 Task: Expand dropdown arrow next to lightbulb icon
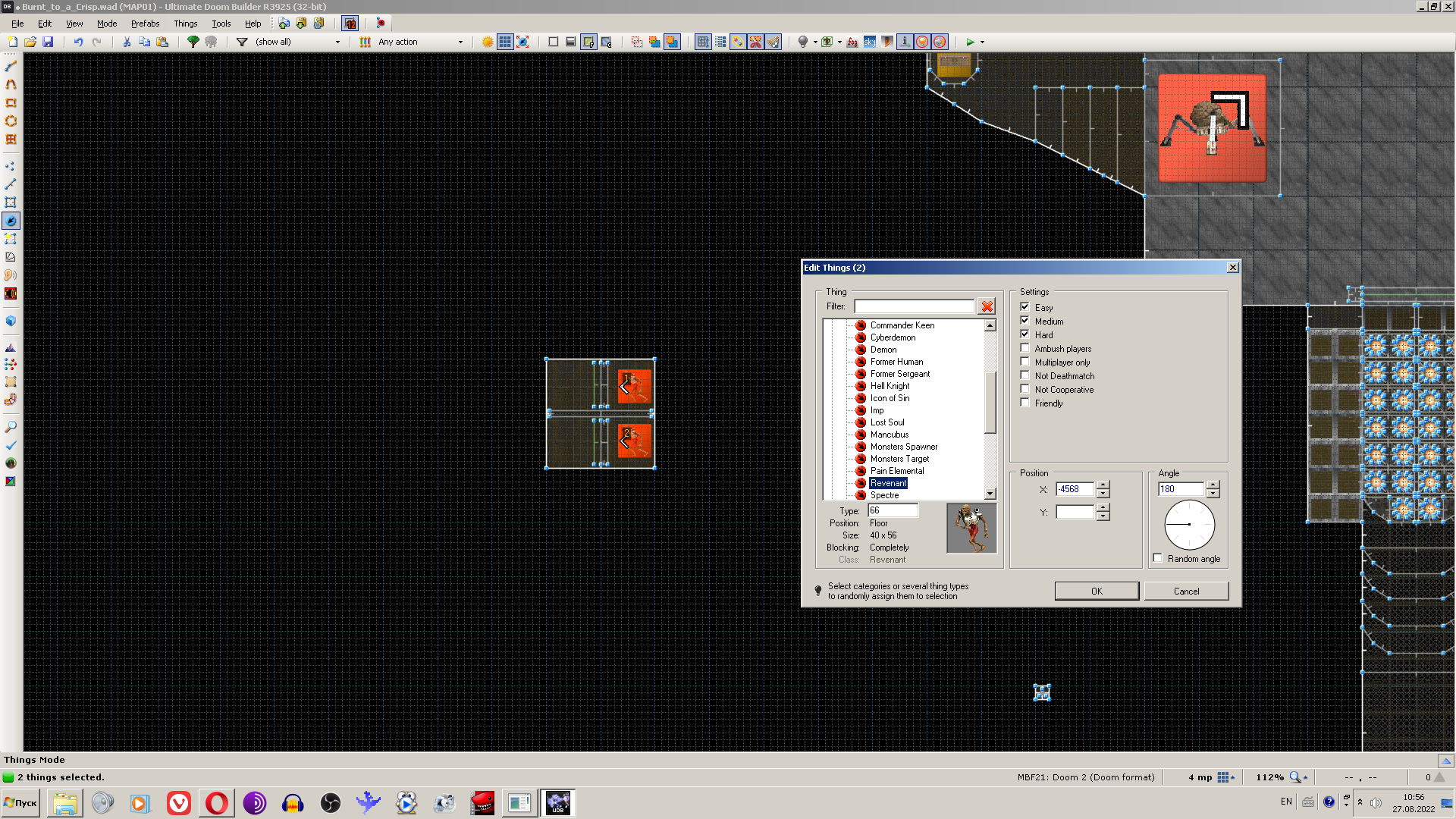click(x=815, y=42)
